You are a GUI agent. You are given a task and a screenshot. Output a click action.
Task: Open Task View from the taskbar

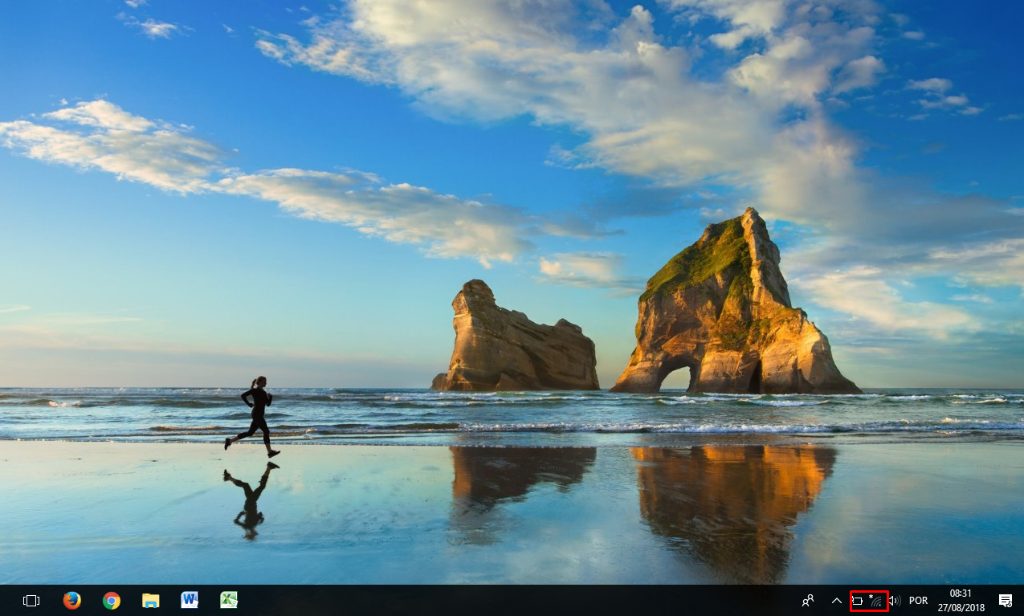[x=31, y=600]
